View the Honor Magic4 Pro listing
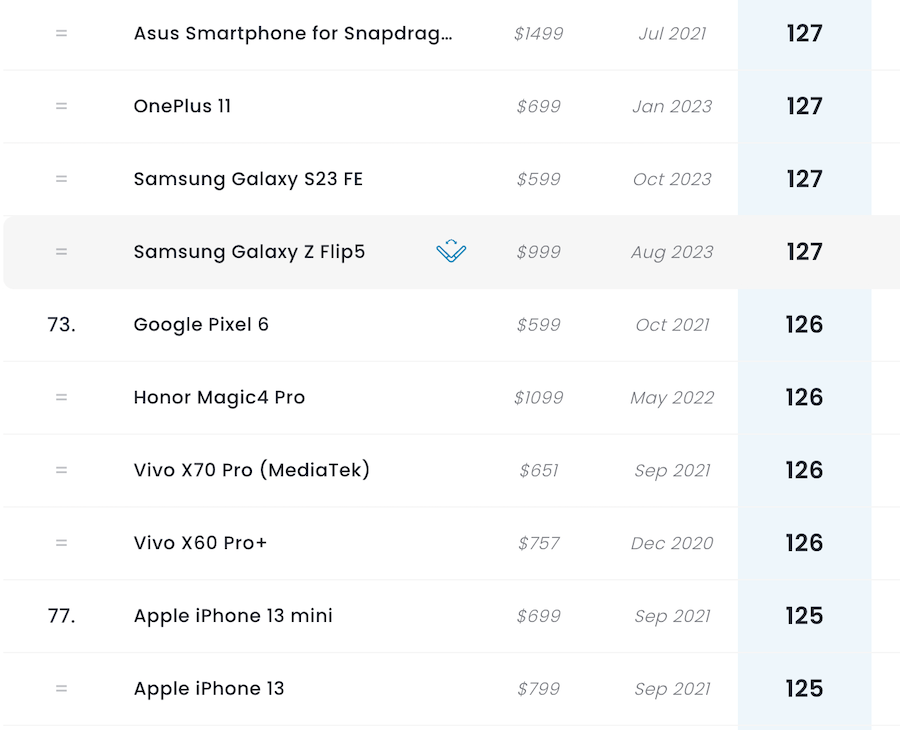The image size is (900, 730). [x=219, y=398]
